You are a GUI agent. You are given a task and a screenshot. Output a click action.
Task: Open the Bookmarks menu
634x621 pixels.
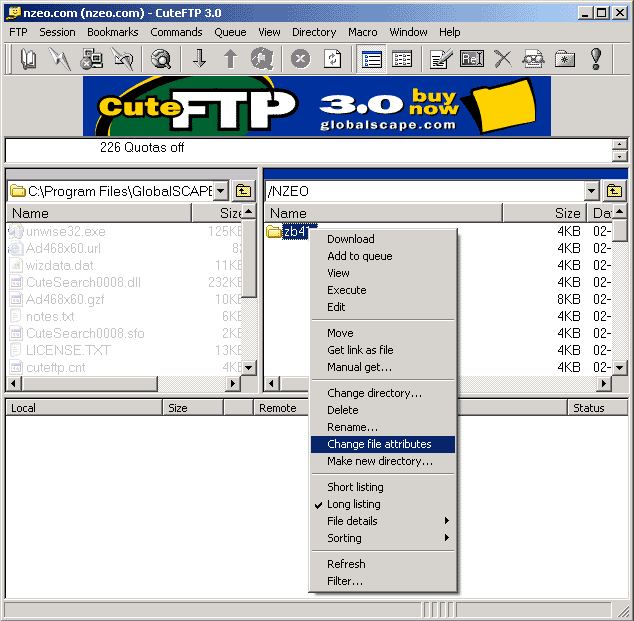click(112, 32)
